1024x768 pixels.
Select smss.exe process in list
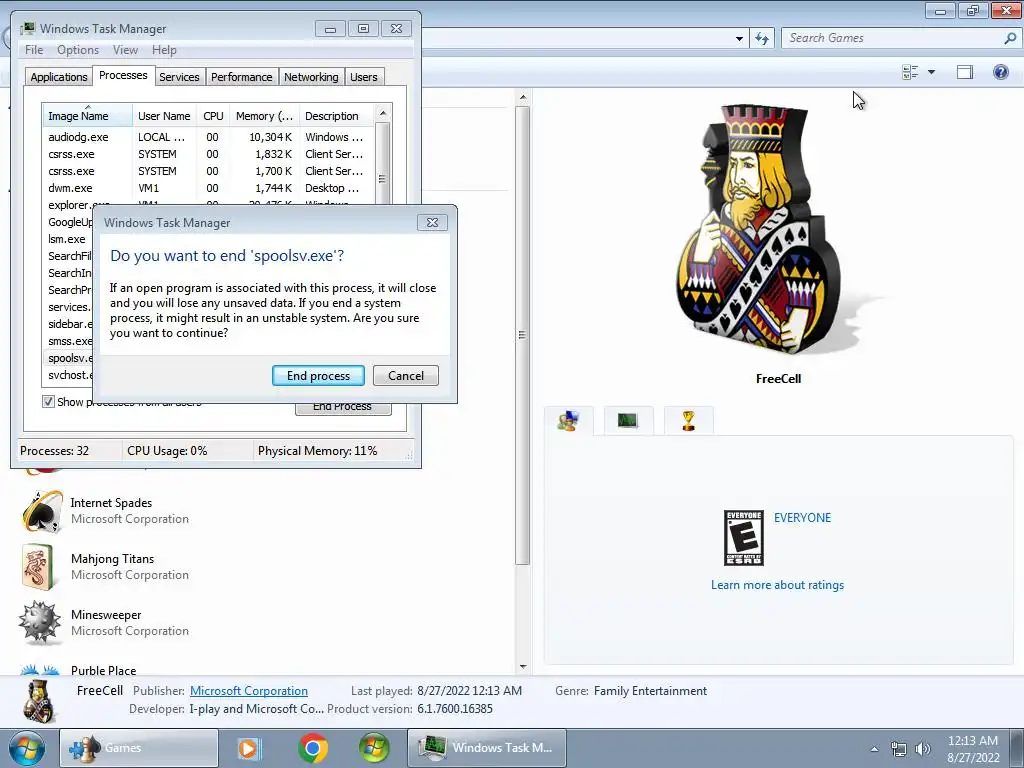[x=69, y=341]
